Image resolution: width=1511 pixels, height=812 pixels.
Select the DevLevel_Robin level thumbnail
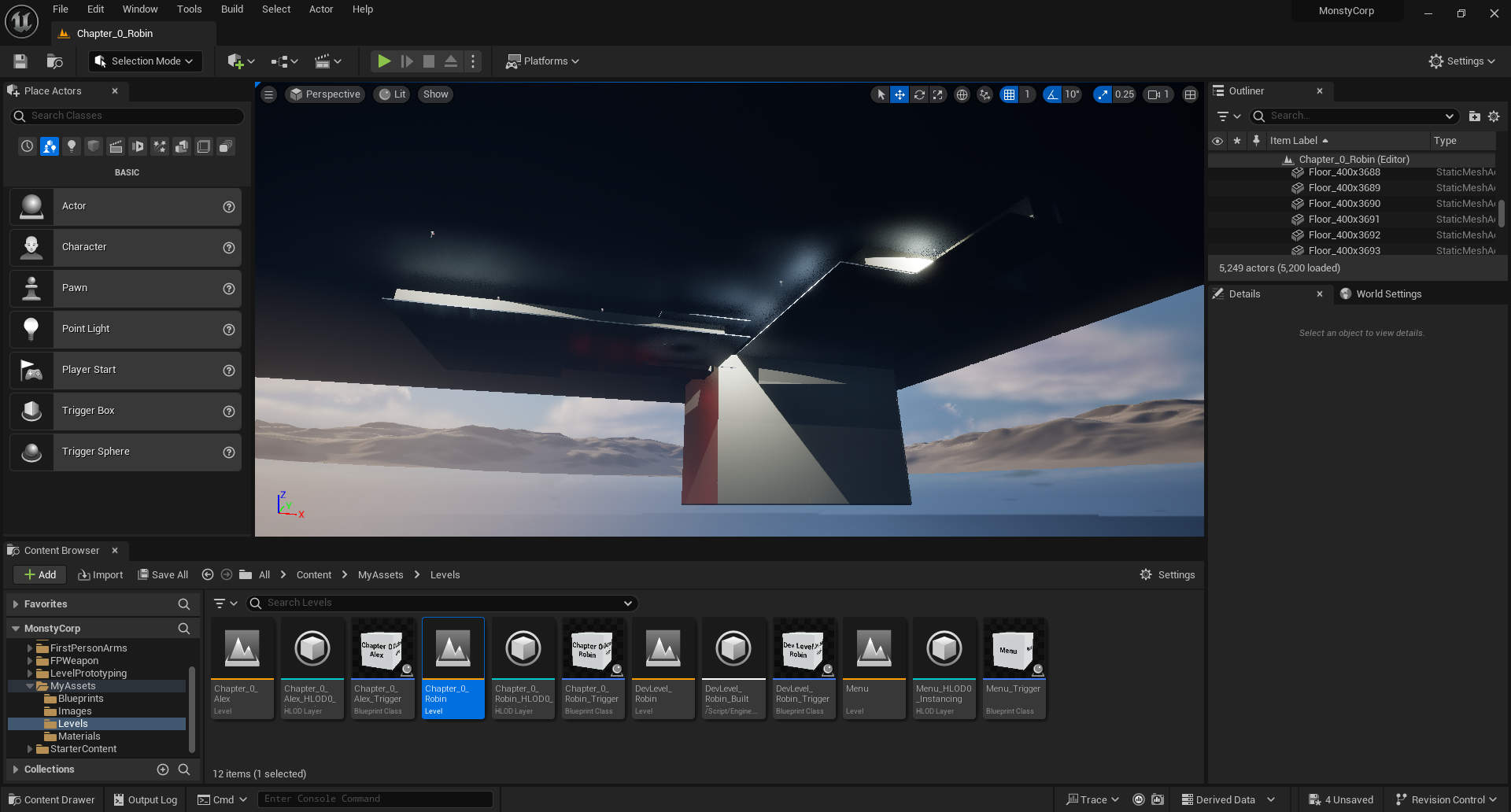coord(663,668)
